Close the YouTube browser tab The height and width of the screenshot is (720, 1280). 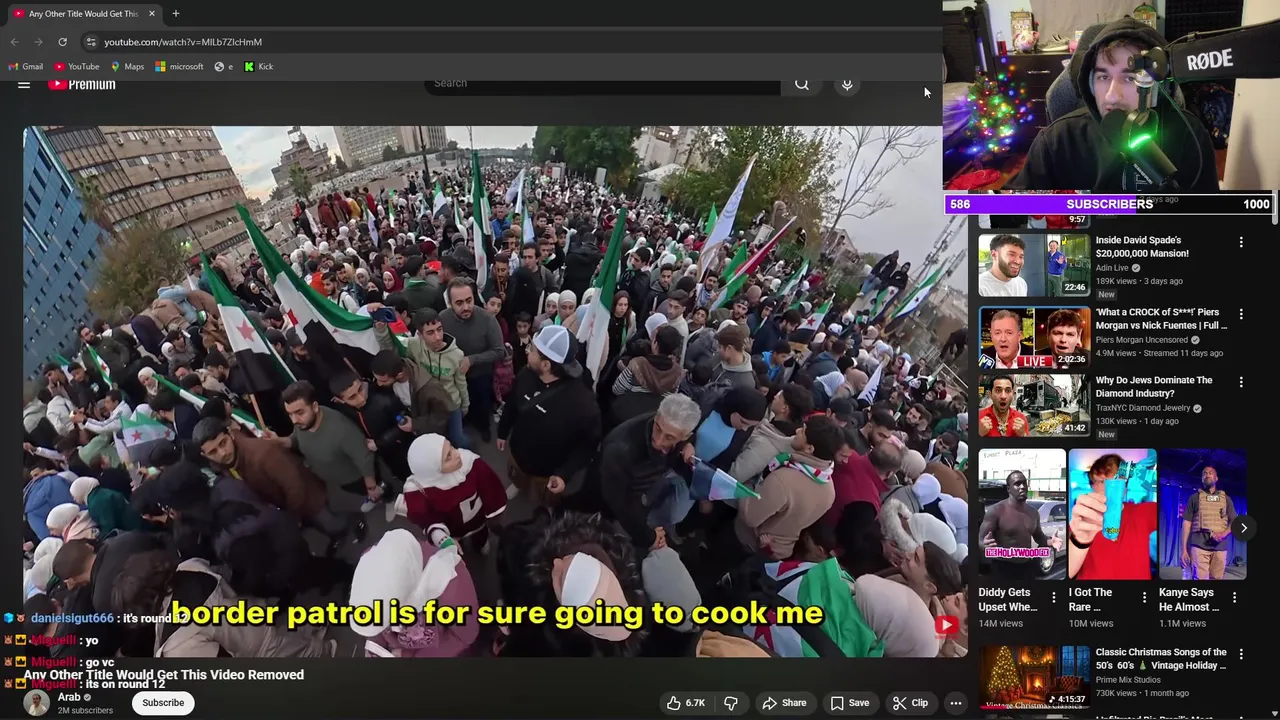click(152, 13)
